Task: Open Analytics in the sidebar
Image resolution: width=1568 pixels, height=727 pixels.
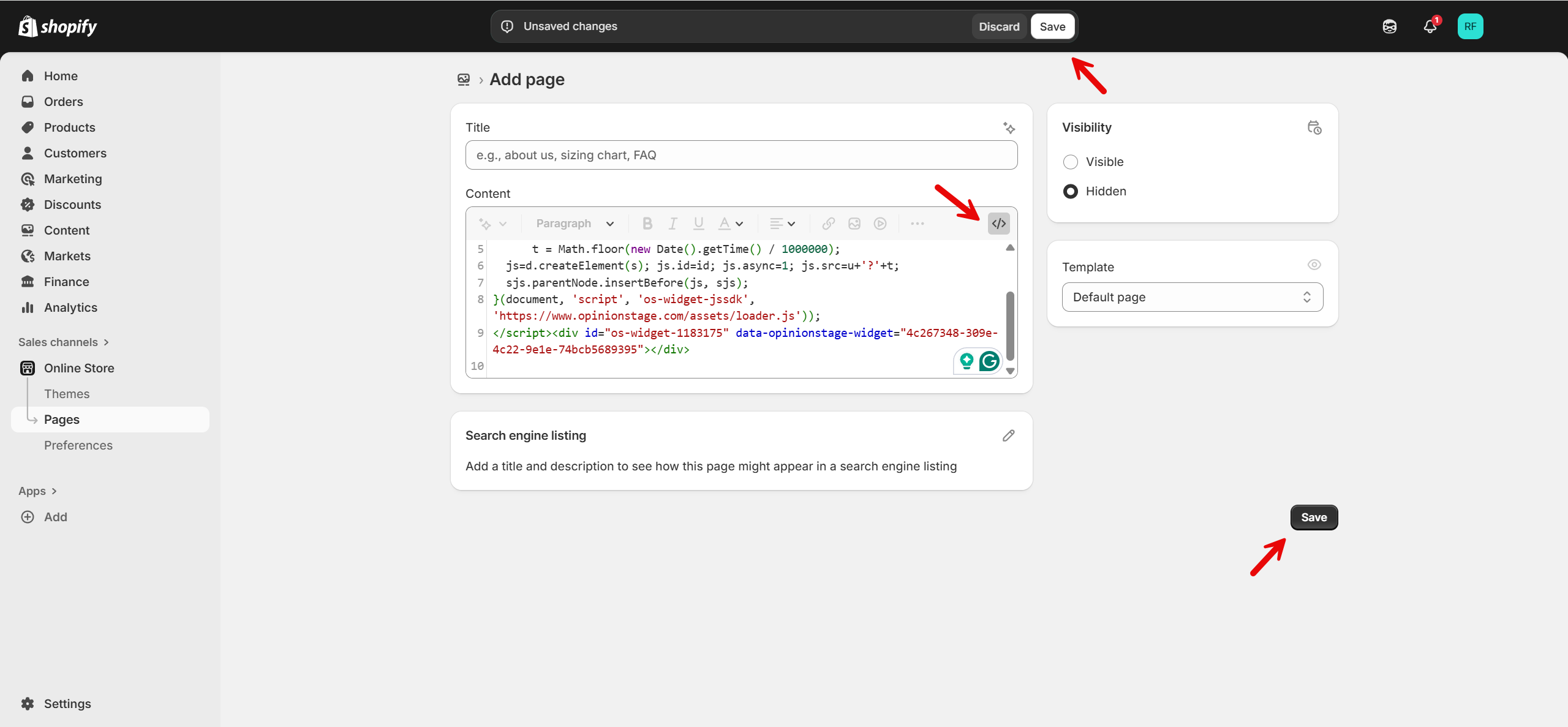Action: click(110, 307)
